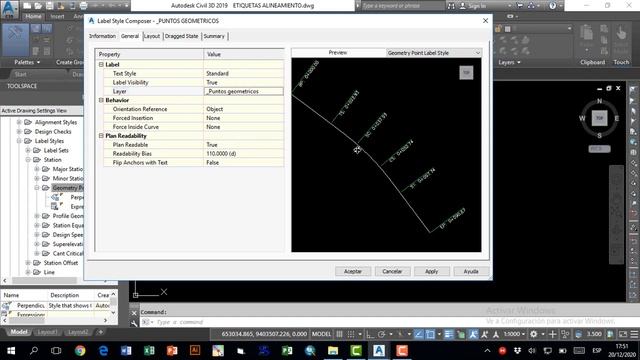Click the S compass direction on ViewCube

coord(599,136)
